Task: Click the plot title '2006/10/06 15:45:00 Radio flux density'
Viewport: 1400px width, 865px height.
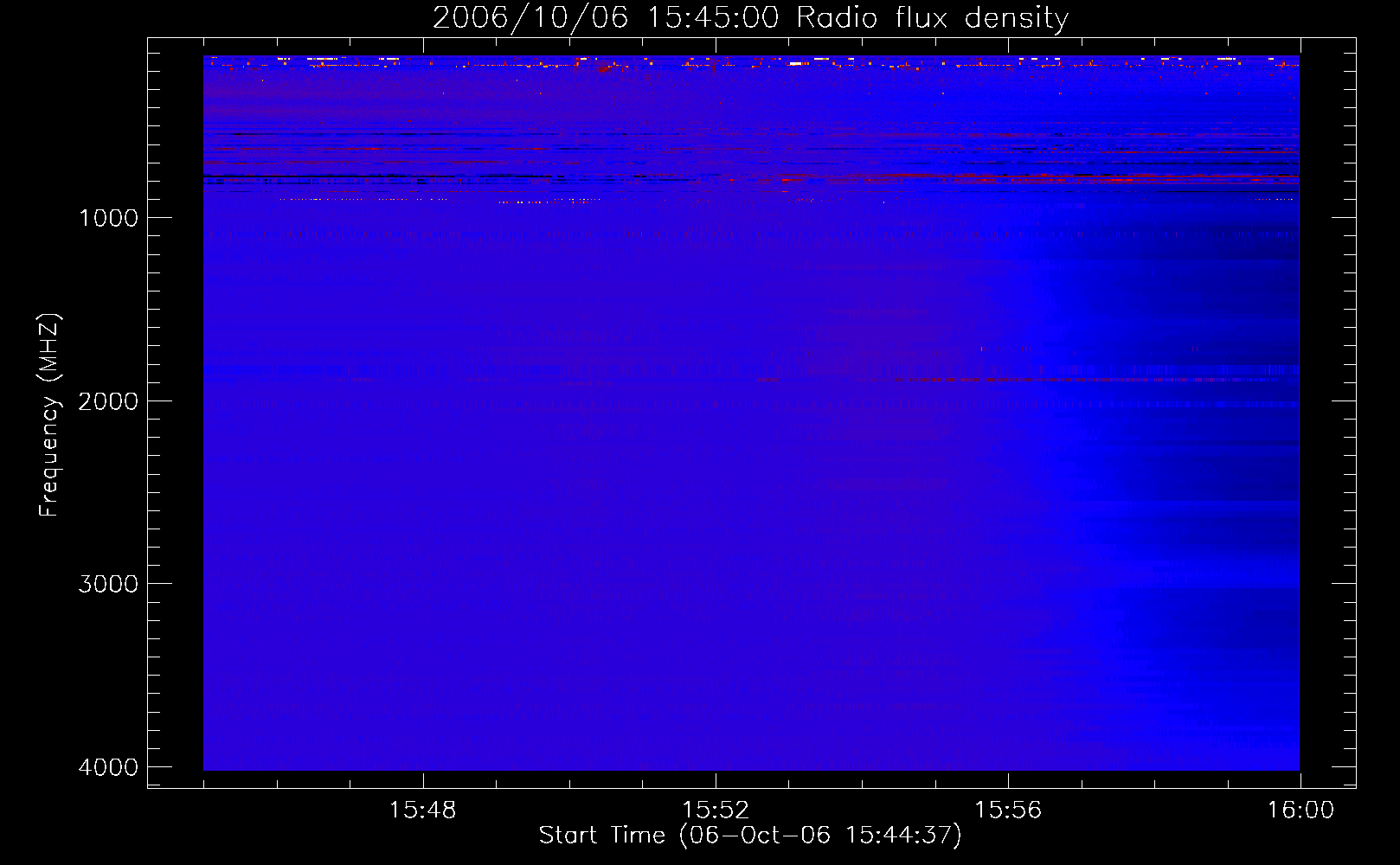Action: 750,18
